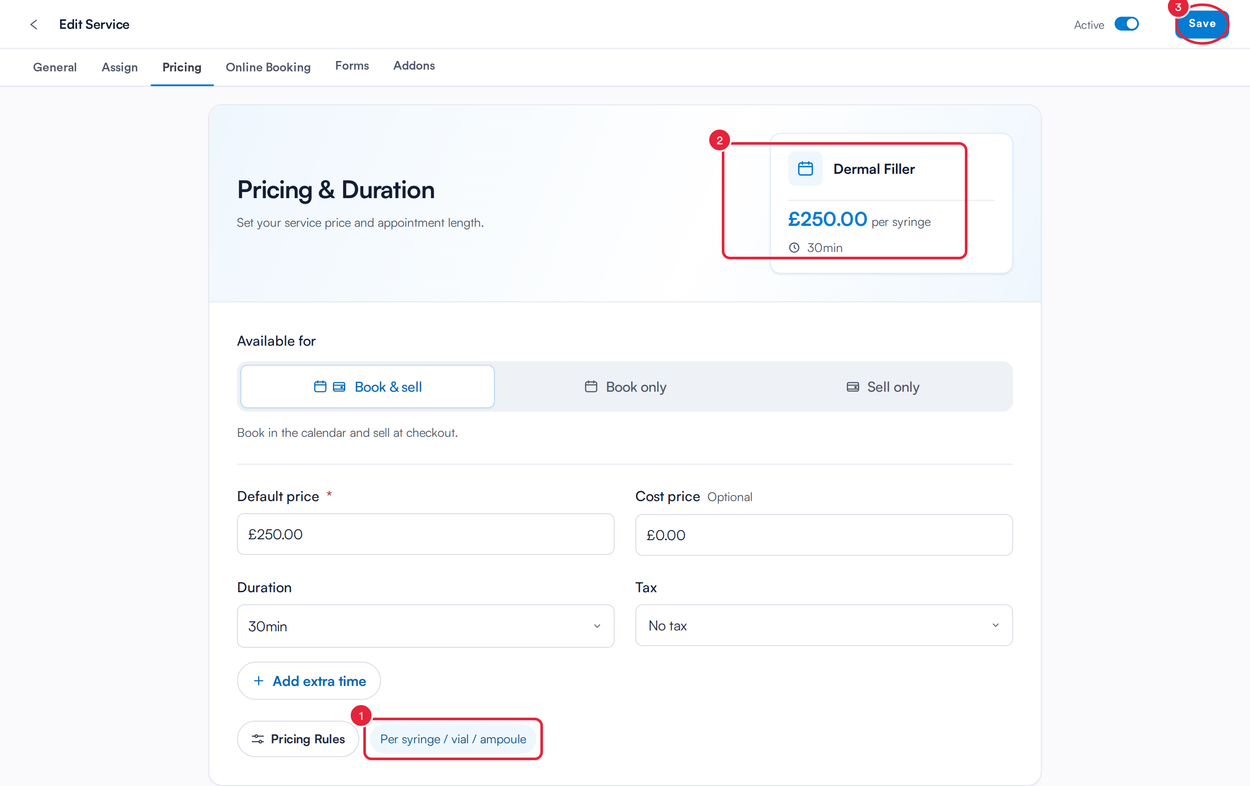Image resolution: width=1250 pixels, height=786 pixels.
Task: Click into the Cost price field
Action: click(x=824, y=535)
